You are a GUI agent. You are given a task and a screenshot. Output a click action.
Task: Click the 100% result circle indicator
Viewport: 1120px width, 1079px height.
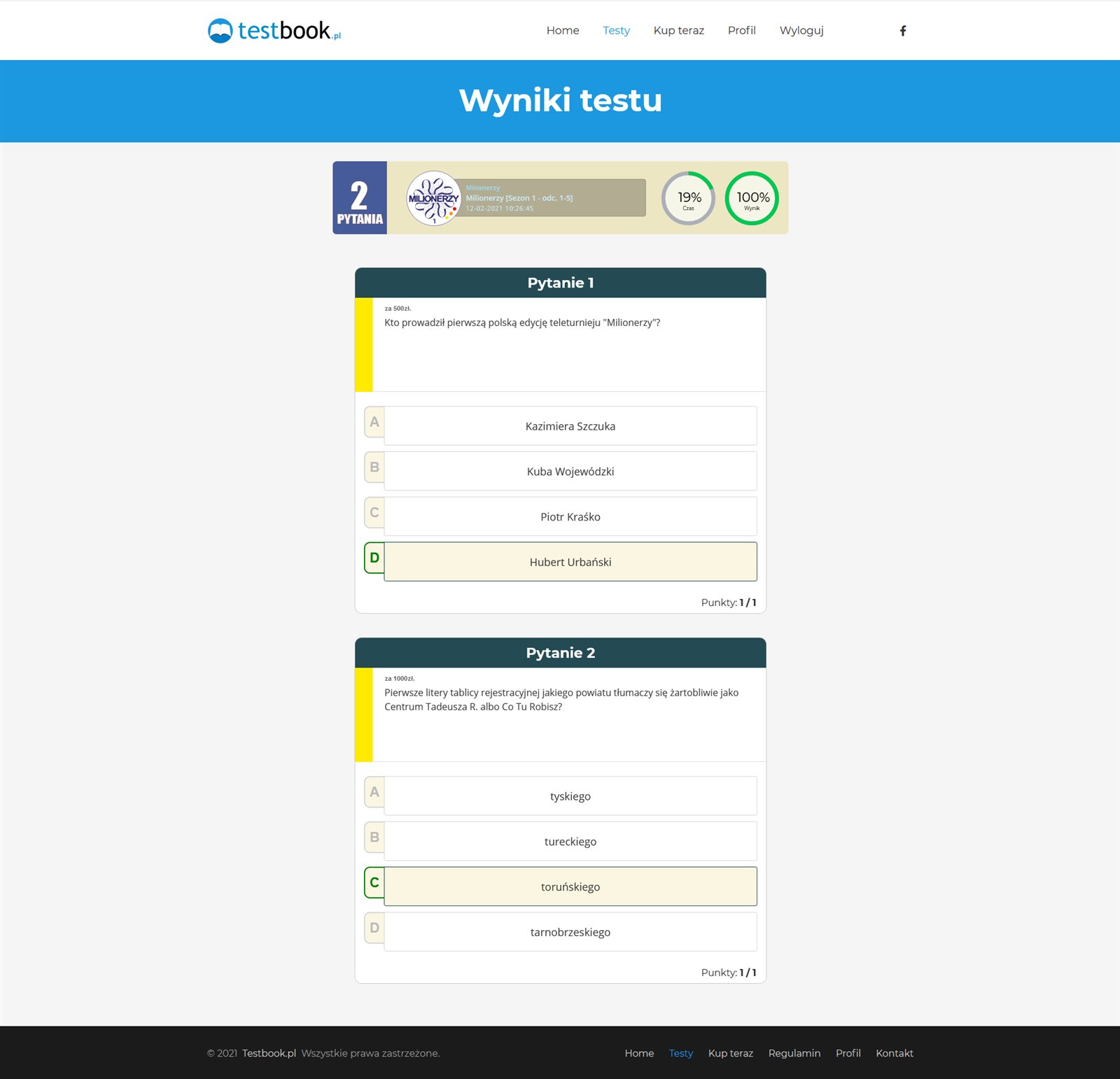pyautogui.click(x=752, y=198)
